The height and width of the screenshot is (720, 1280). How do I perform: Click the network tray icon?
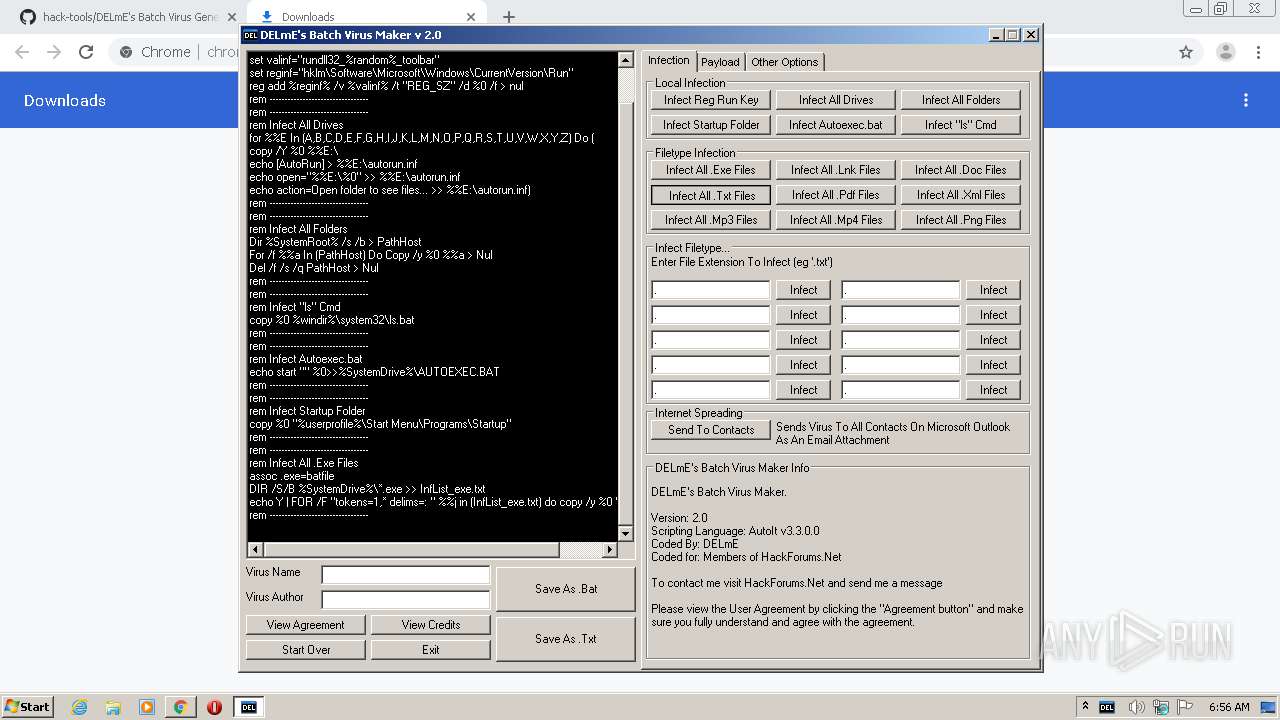[1161, 707]
